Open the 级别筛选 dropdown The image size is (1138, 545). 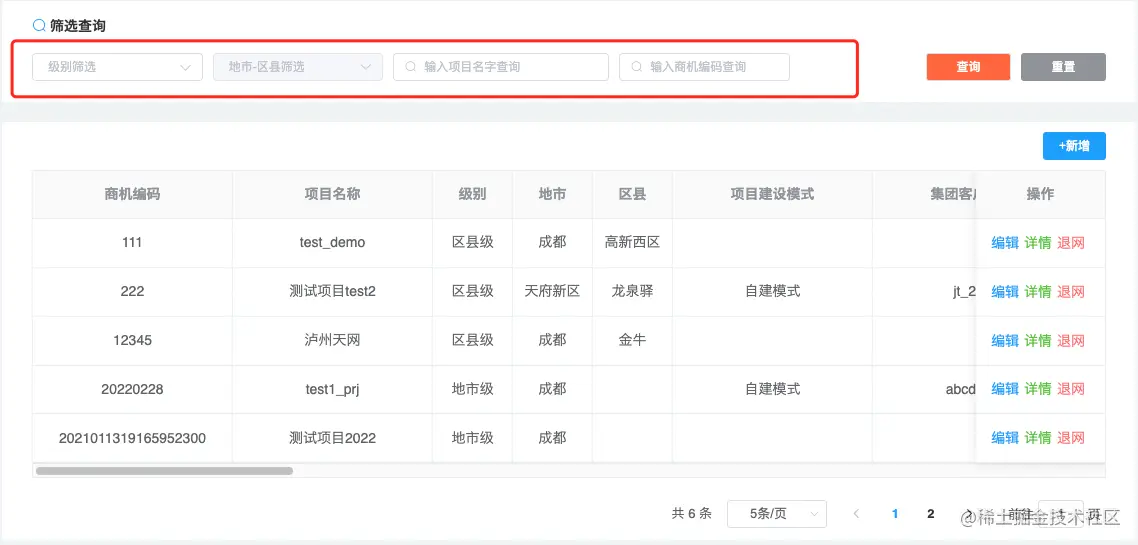coord(118,67)
